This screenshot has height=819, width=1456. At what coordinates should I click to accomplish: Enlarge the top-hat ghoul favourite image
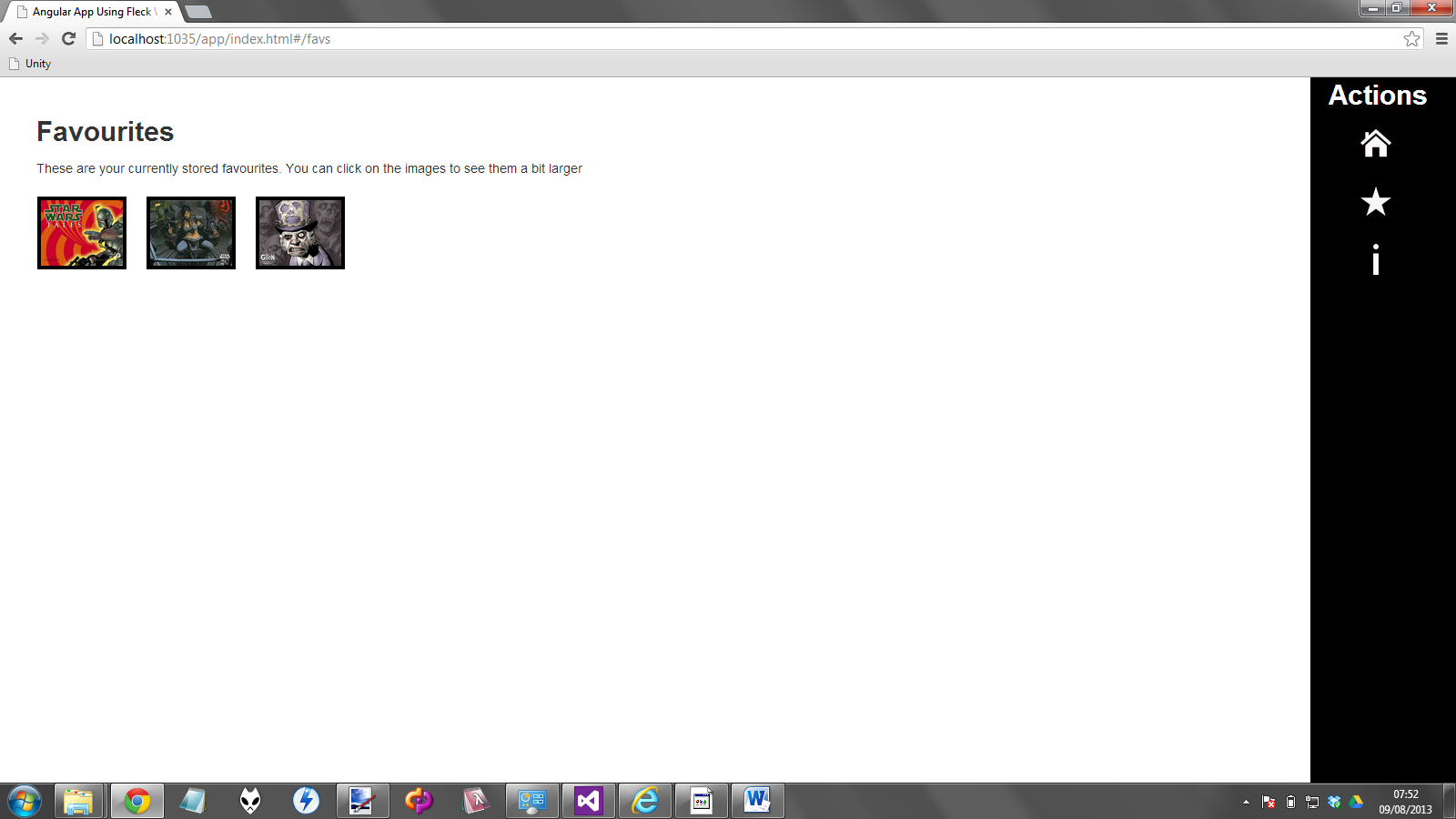click(300, 233)
